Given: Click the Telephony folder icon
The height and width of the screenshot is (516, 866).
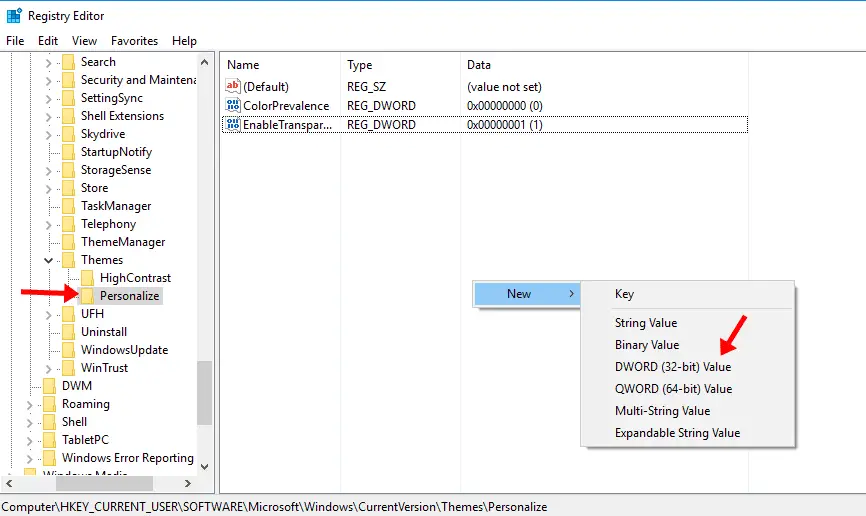Looking at the screenshot, I should (x=68, y=224).
